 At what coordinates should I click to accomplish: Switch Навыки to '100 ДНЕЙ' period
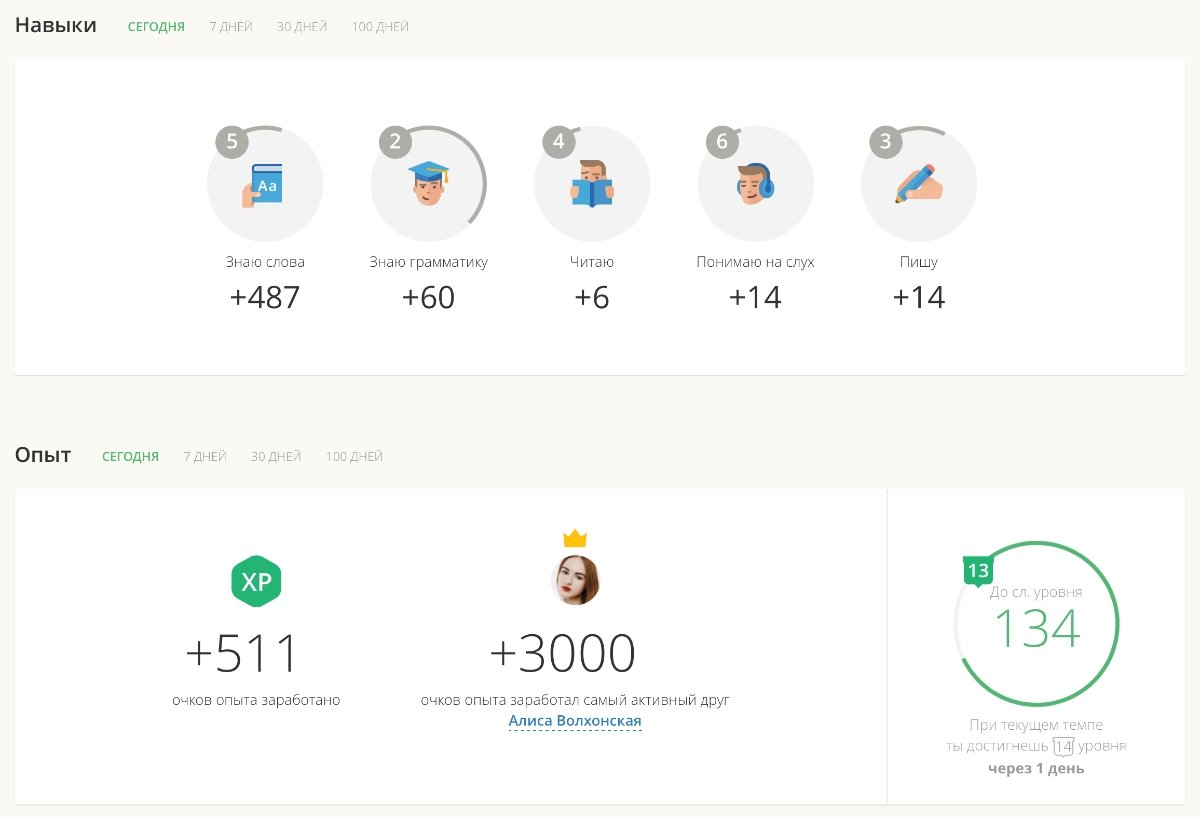[x=380, y=27]
